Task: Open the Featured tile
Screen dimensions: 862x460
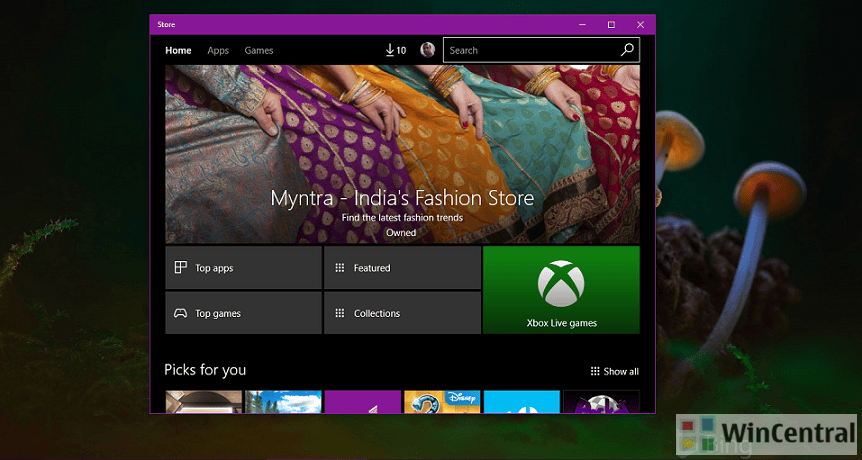Action: point(402,268)
